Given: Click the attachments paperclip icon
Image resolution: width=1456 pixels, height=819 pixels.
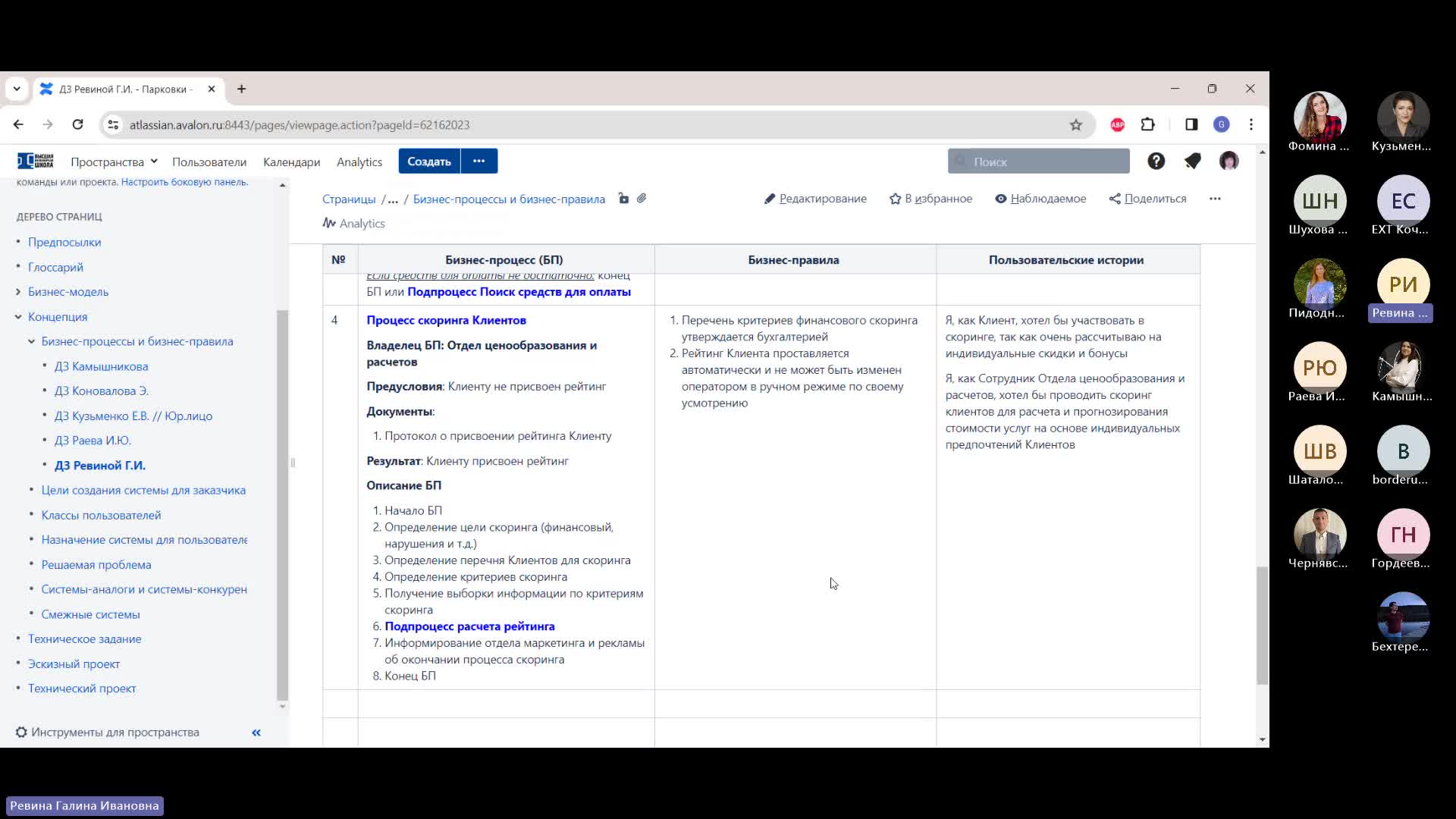Looking at the screenshot, I should pyautogui.click(x=642, y=199).
